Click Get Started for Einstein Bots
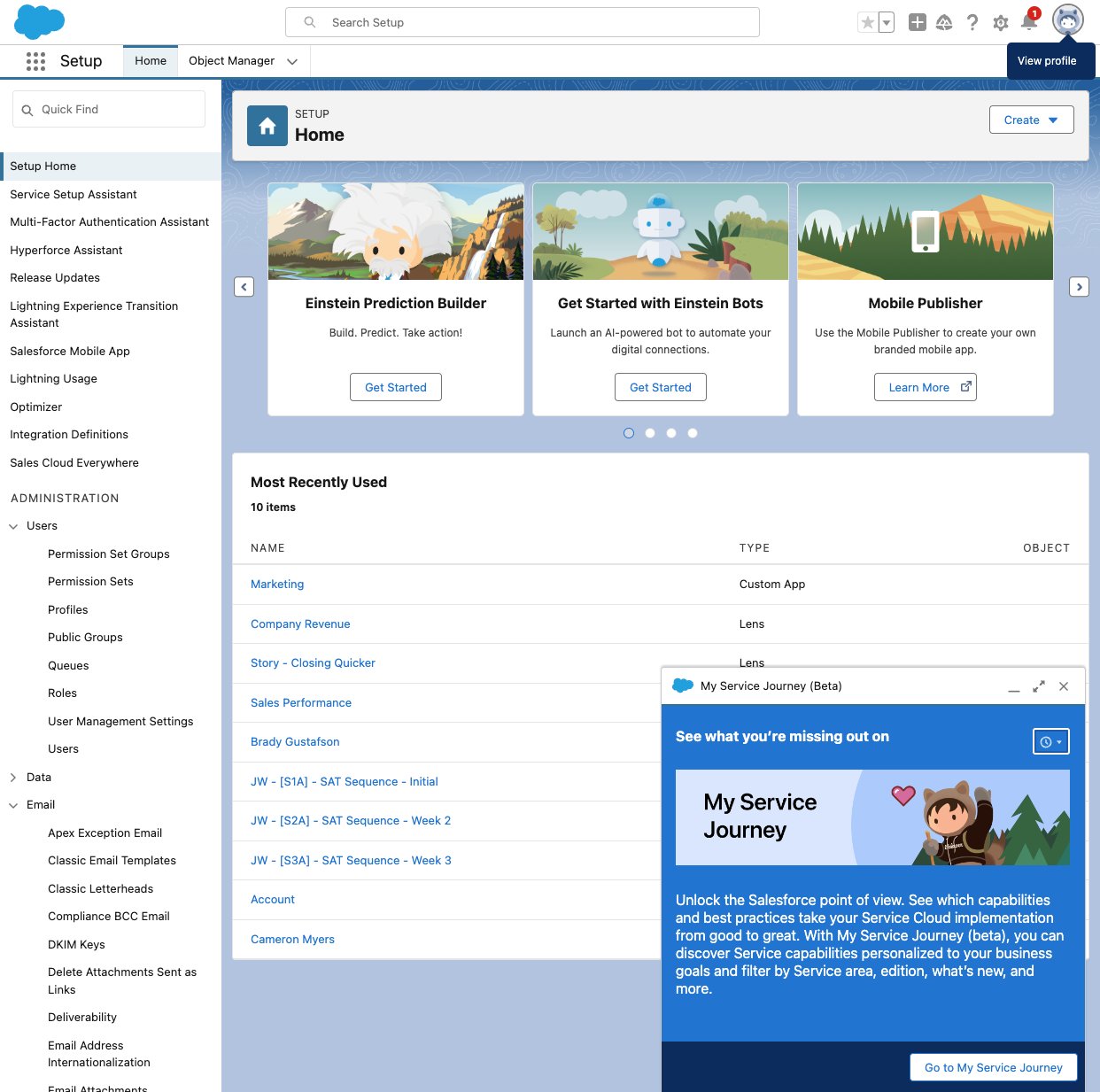1100x1092 pixels. 661,387
